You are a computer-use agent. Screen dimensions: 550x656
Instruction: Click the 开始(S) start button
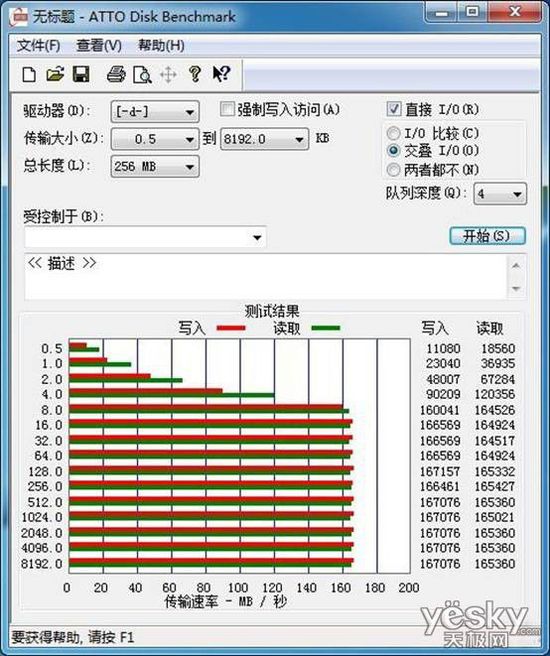[x=487, y=236]
